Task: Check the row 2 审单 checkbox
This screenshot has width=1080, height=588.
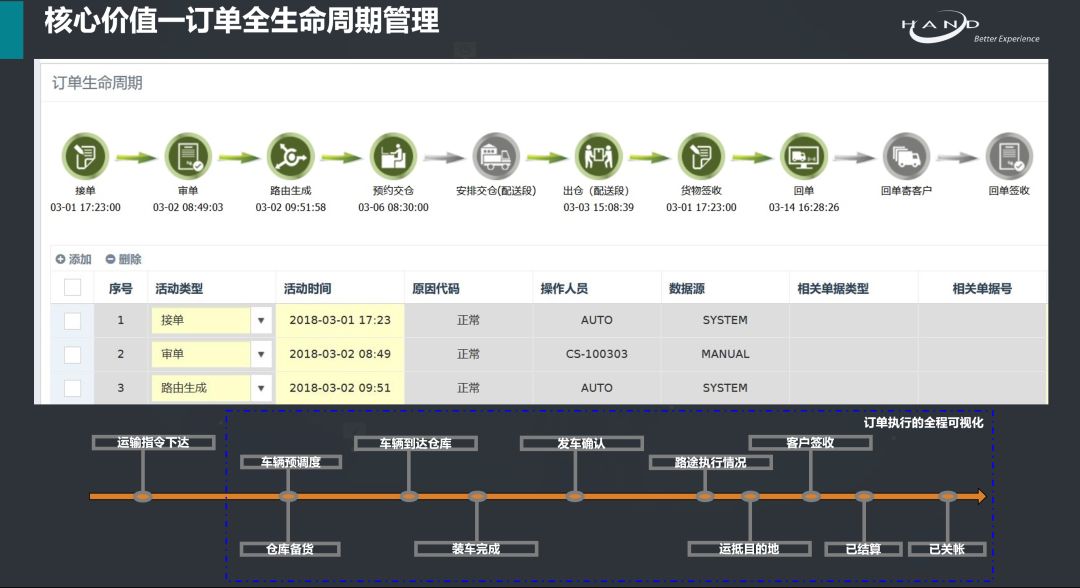Action: 72,354
